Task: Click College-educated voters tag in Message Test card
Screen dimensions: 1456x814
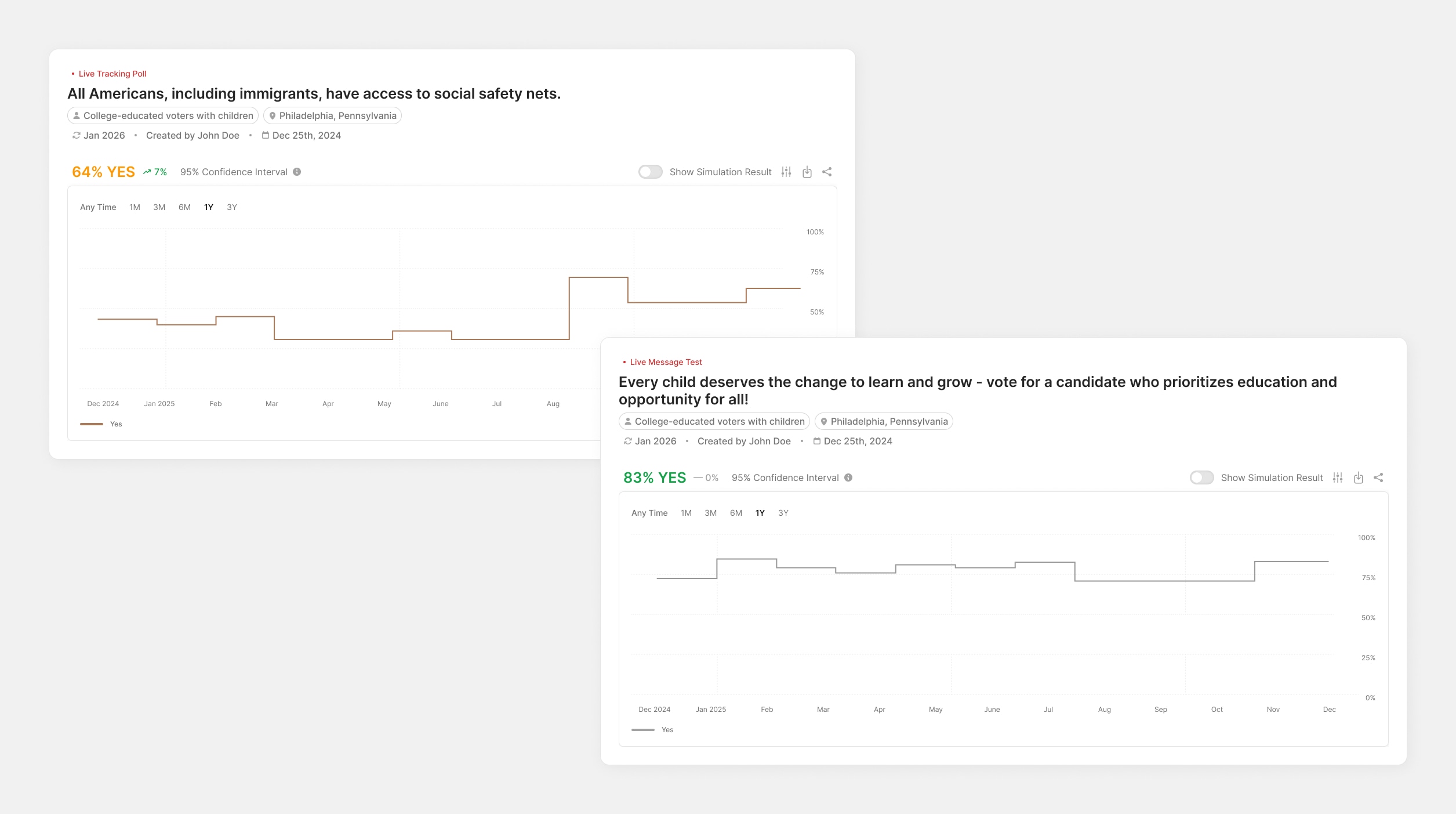Action: (x=714, y=421)
